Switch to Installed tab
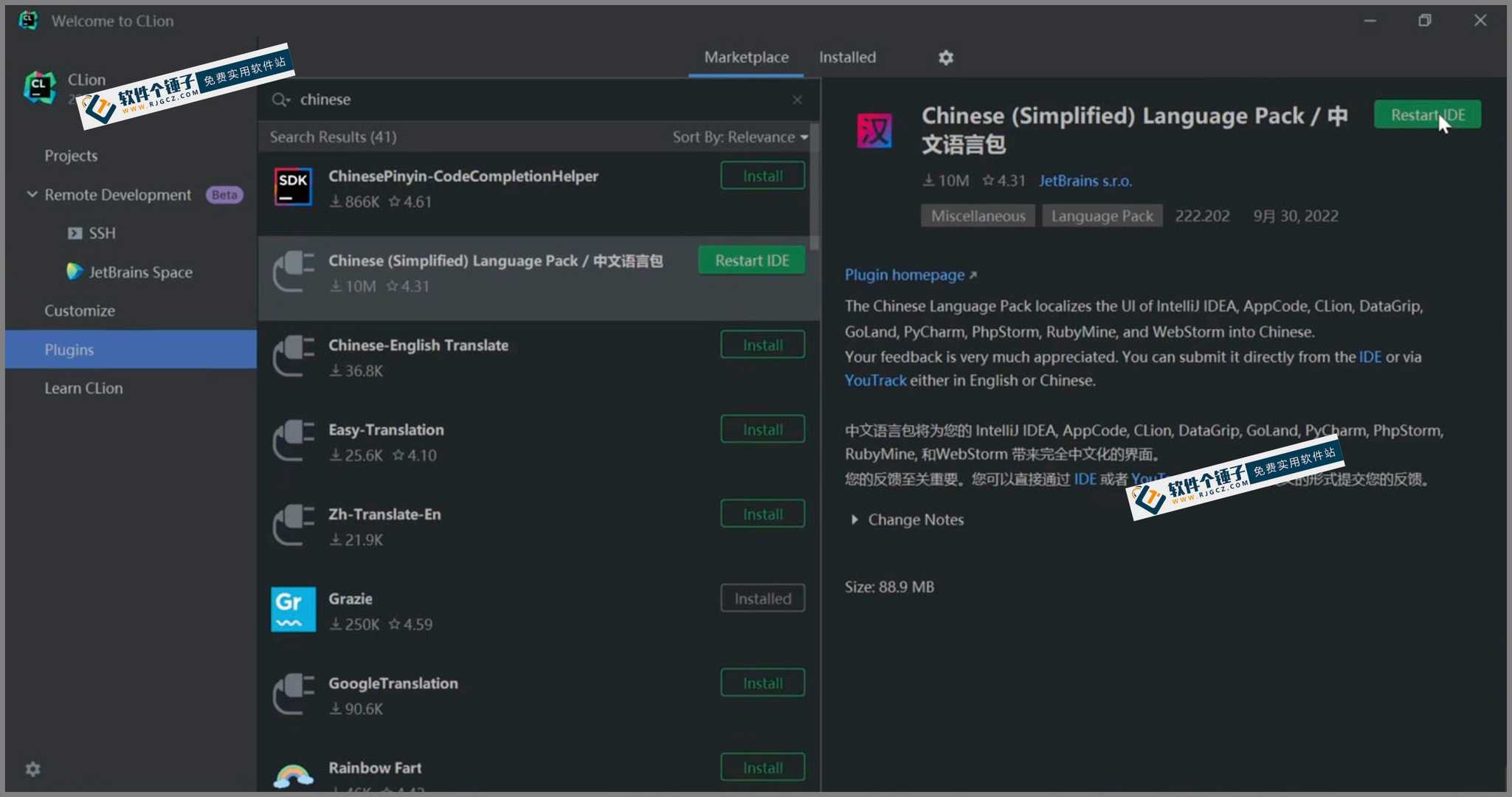 [x=847, y=57]
